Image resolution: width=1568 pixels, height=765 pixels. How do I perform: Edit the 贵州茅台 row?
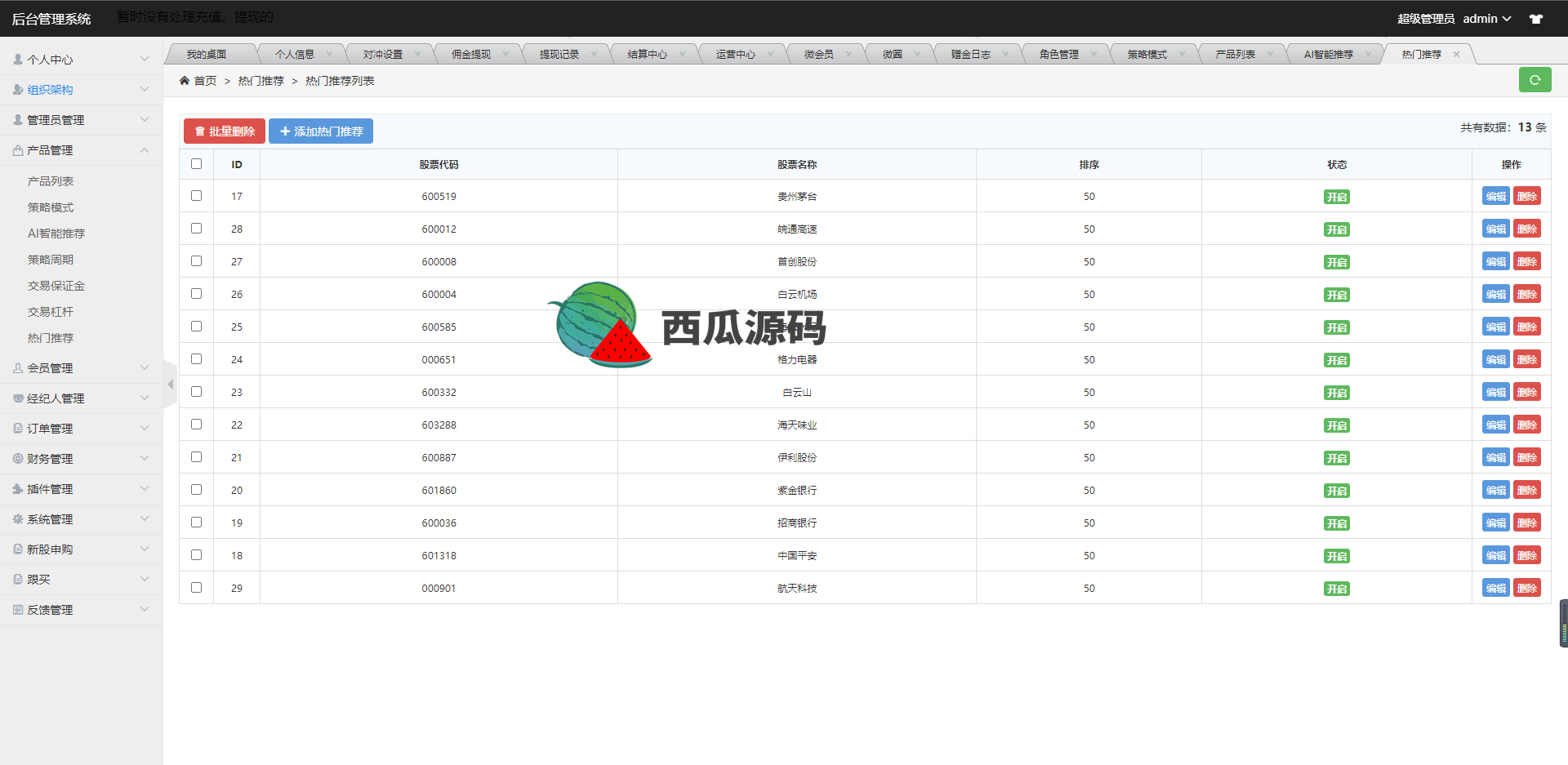coord(1496,196)
